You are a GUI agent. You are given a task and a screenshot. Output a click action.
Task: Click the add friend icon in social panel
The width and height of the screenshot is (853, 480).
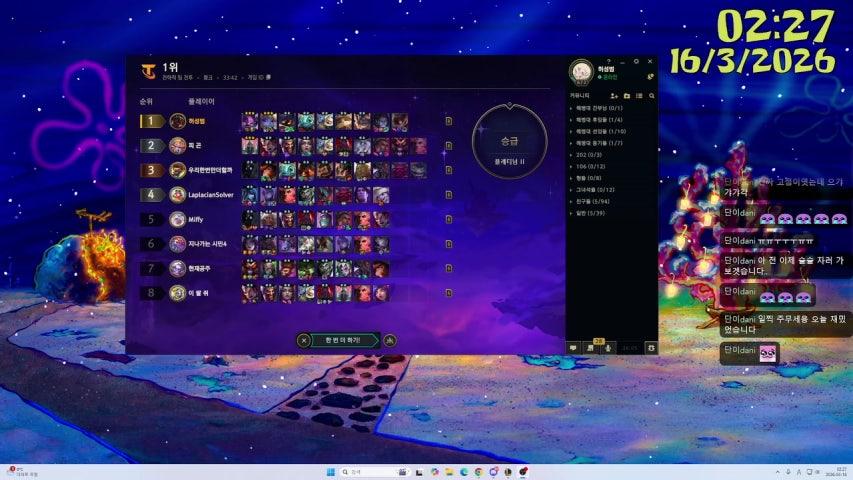[614, 96]
